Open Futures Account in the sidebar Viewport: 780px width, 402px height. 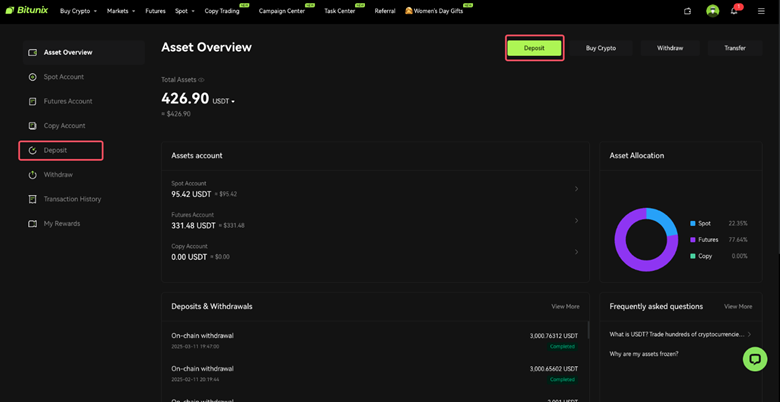click(68, 101)
